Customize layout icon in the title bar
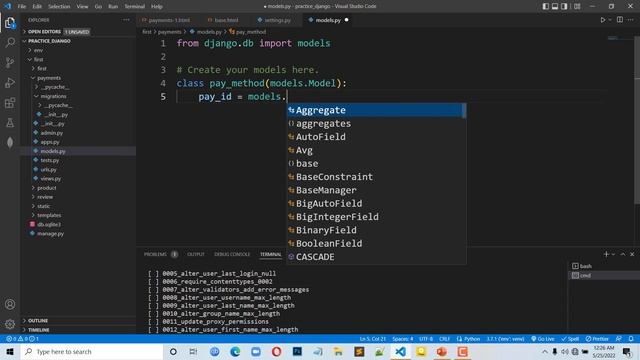640x360 pixels. coord(577,6)
